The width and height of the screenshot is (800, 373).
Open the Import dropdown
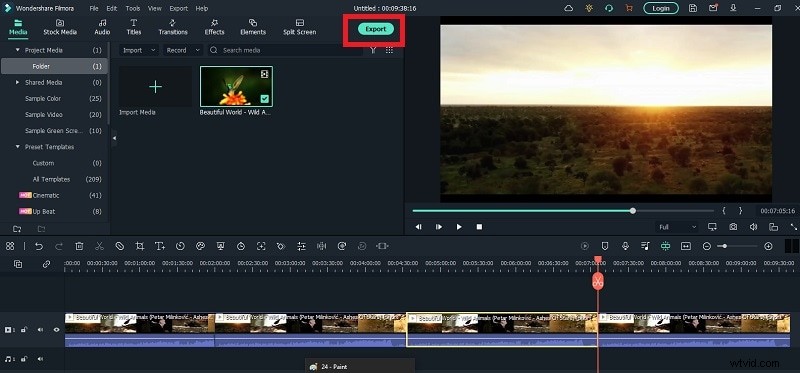139,50
